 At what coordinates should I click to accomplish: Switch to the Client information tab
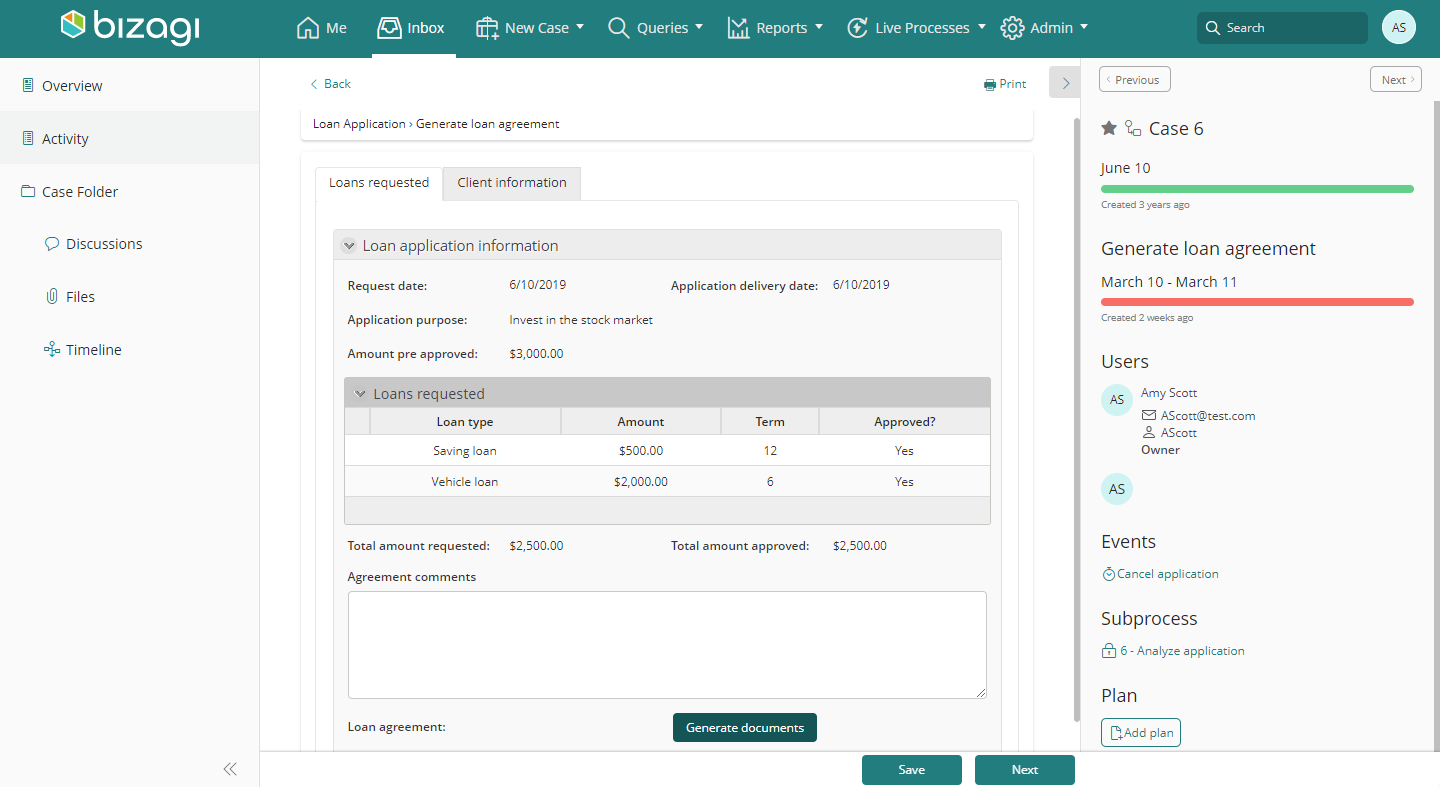pyautogui.click(x=512, y=183)
